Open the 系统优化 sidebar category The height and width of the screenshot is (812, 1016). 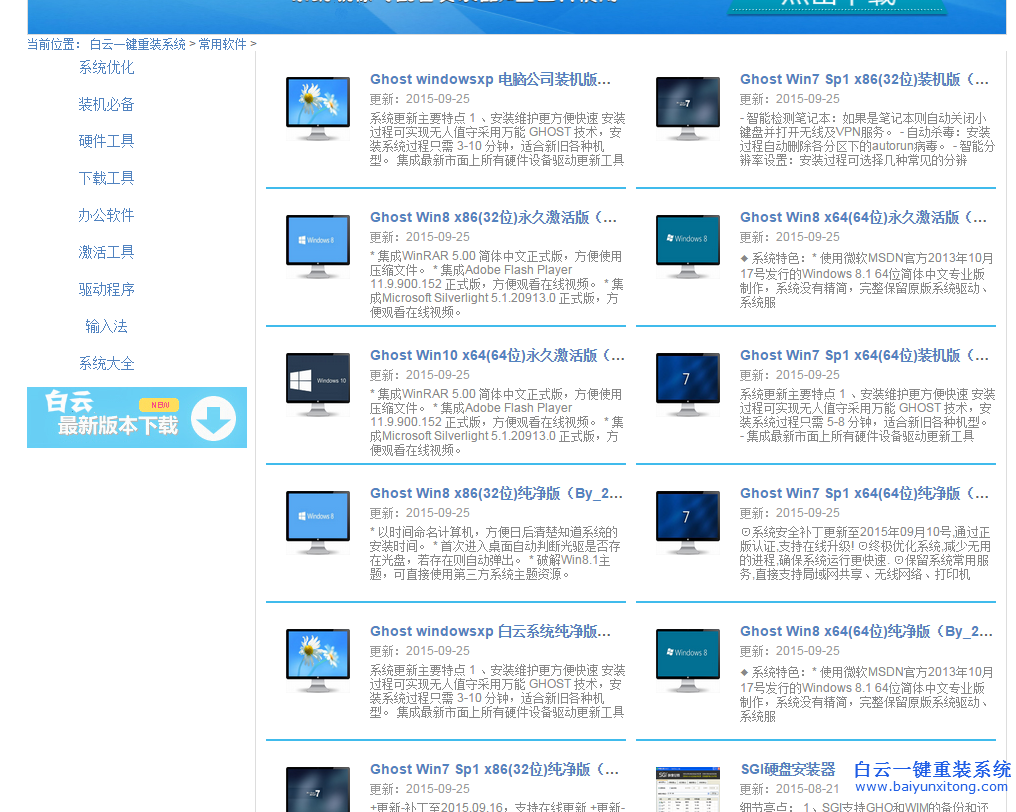click(x=106, y=67)
